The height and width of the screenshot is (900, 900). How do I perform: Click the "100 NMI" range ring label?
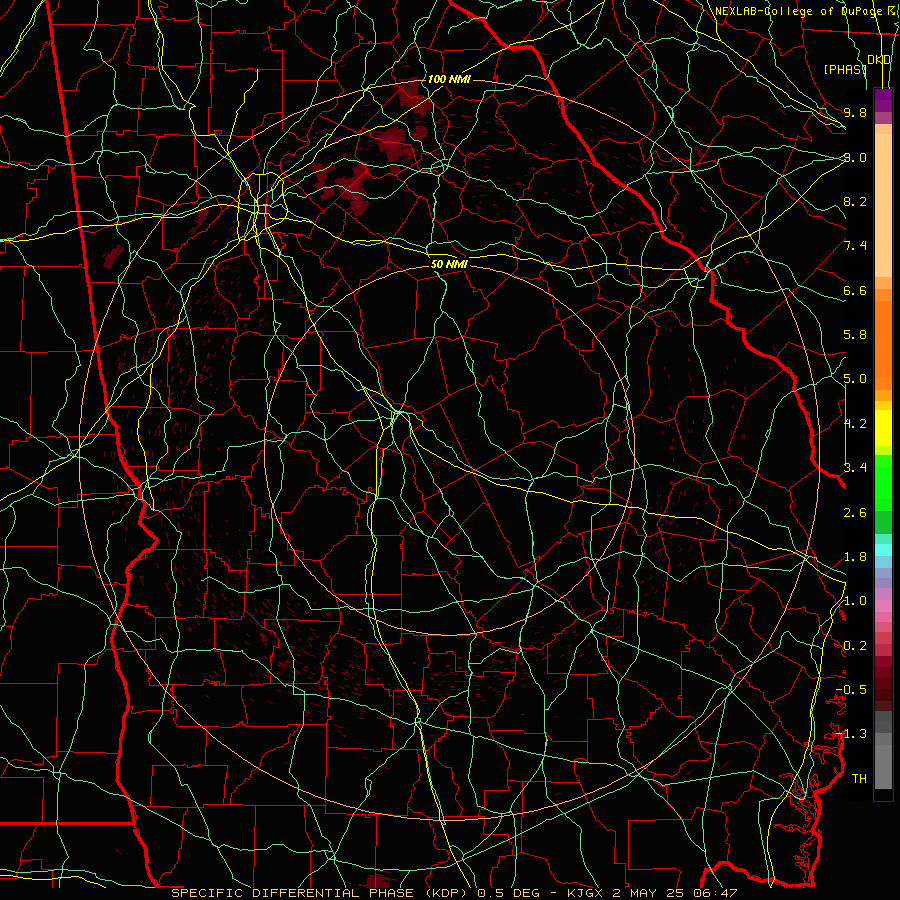click(449, 79)
